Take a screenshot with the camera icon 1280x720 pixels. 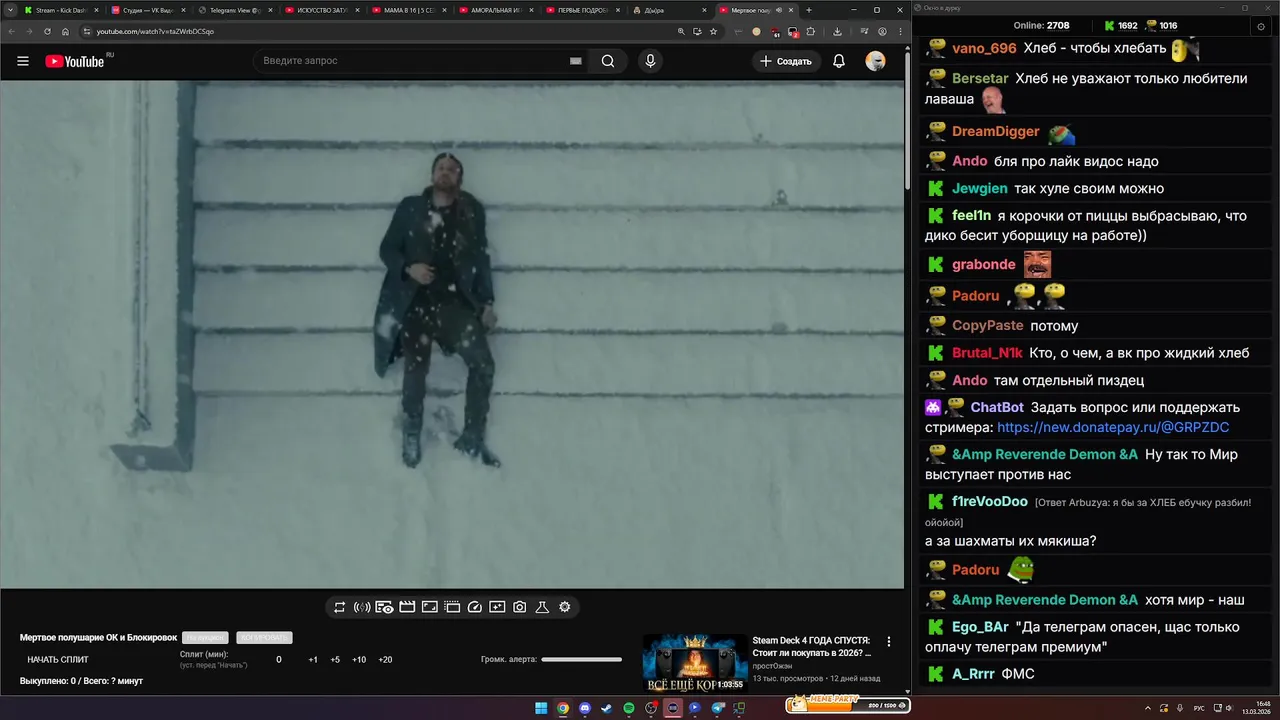[x=520, y=607]
